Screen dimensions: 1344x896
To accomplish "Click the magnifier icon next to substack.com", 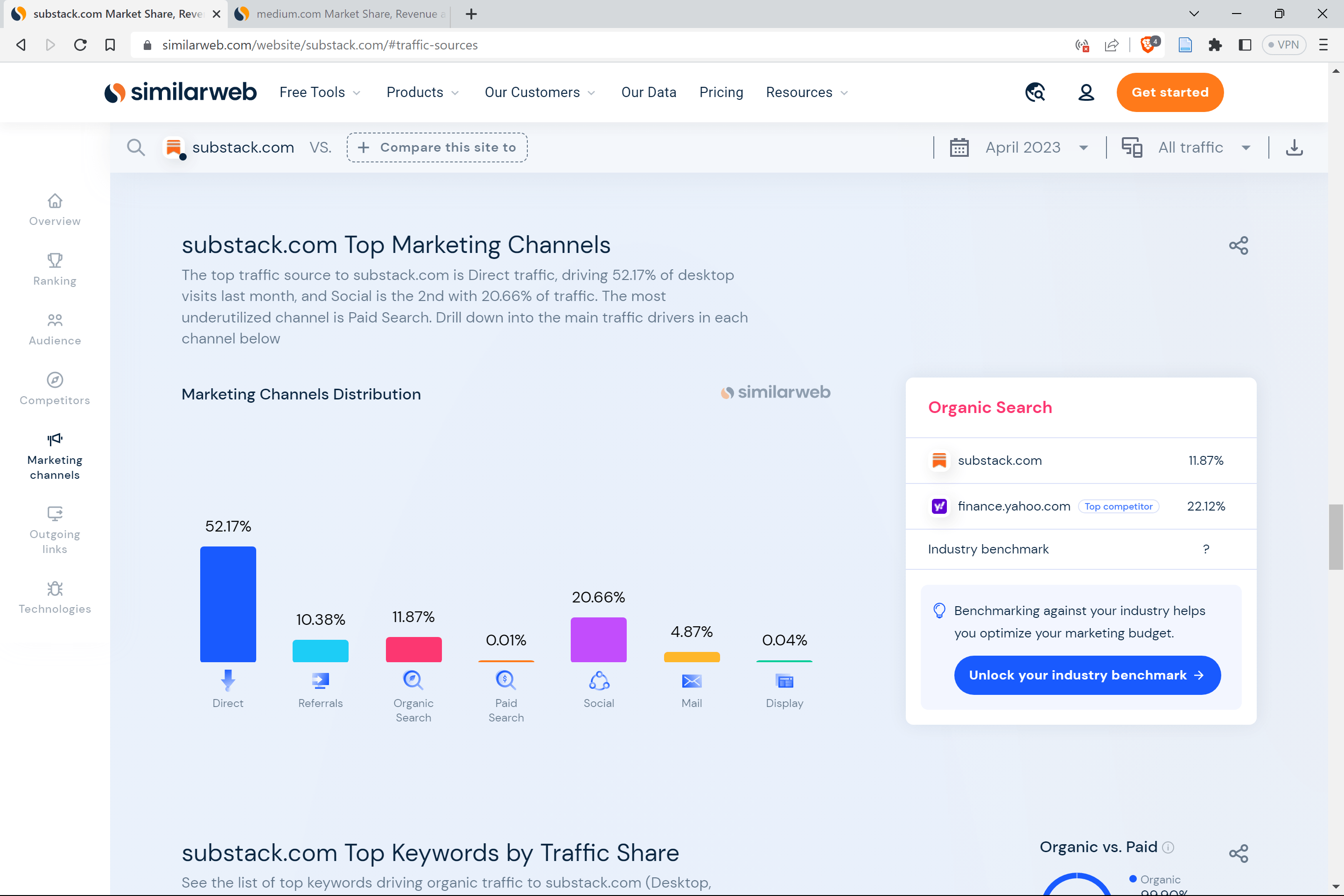I will [136, 147].
